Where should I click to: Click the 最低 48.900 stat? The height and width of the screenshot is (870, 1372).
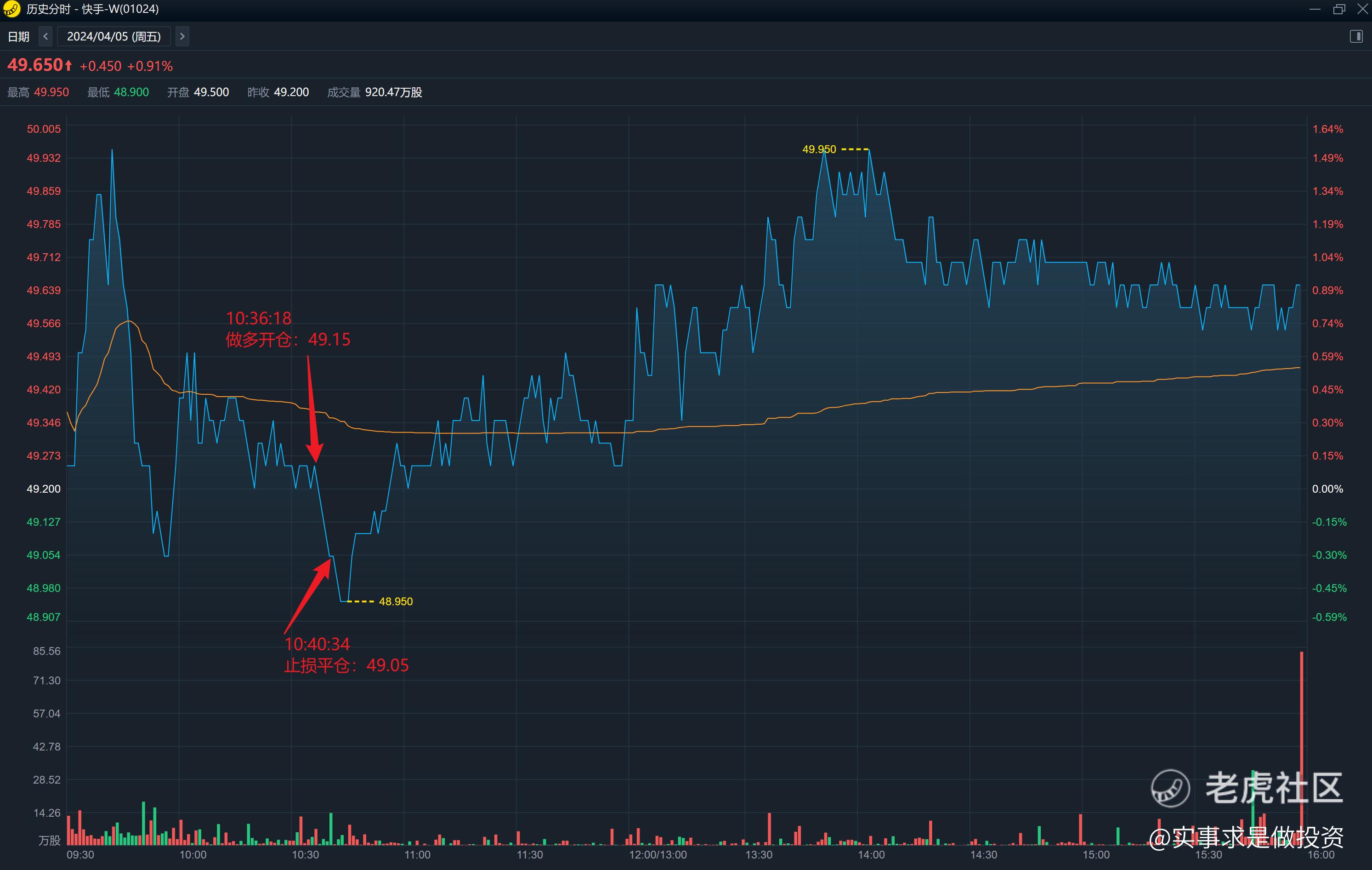(x=118, y=92)
